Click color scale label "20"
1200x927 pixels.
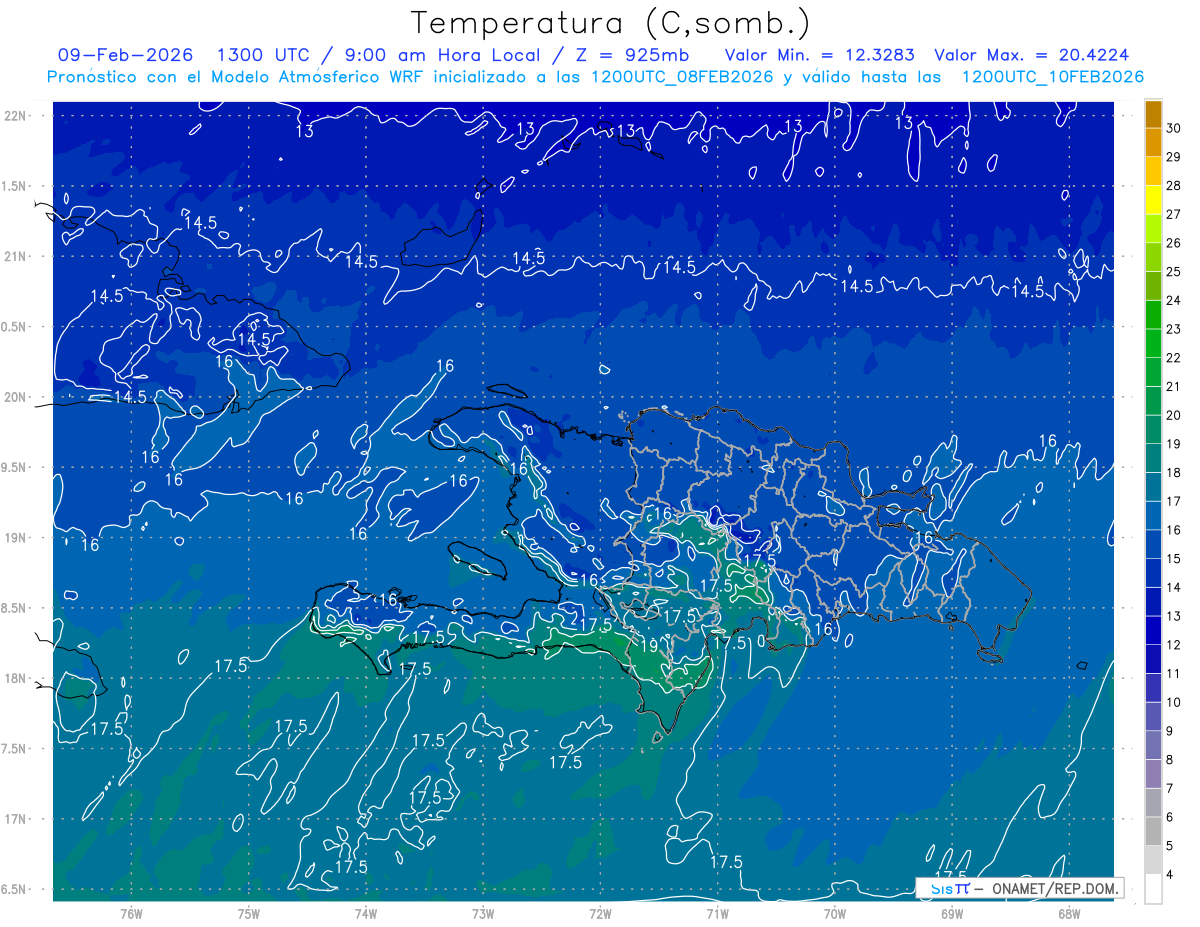click(x=1174, y=415)
